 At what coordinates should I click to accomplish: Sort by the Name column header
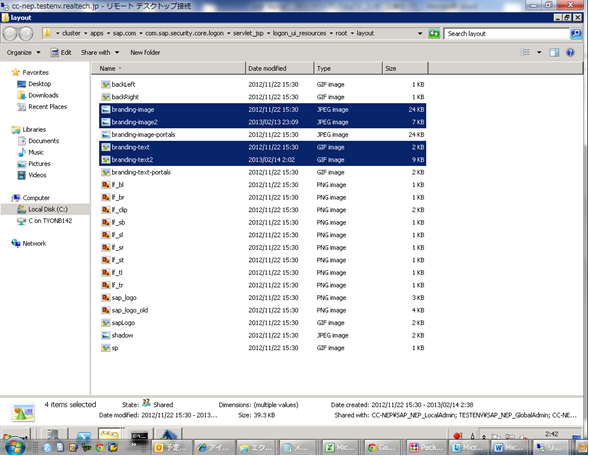click(169, 68)
